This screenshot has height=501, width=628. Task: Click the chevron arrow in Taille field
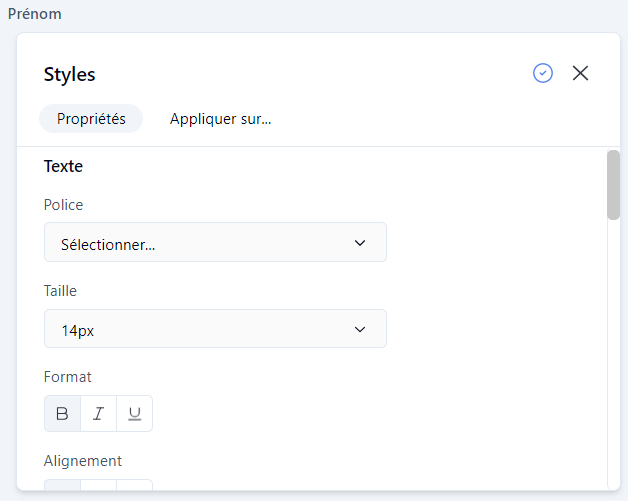pos(360,329)
